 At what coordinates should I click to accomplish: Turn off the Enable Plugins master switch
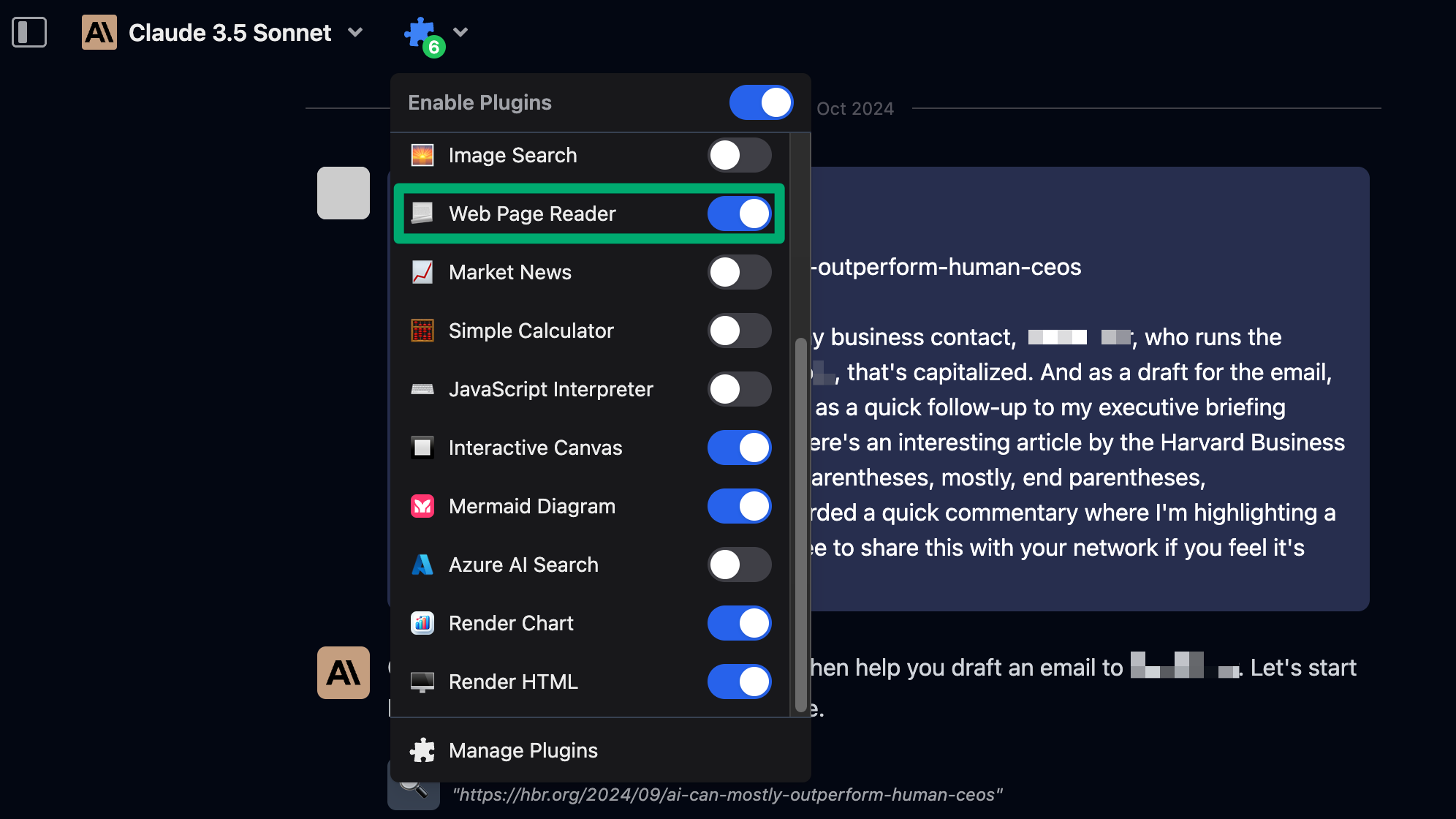pos(761,102)
